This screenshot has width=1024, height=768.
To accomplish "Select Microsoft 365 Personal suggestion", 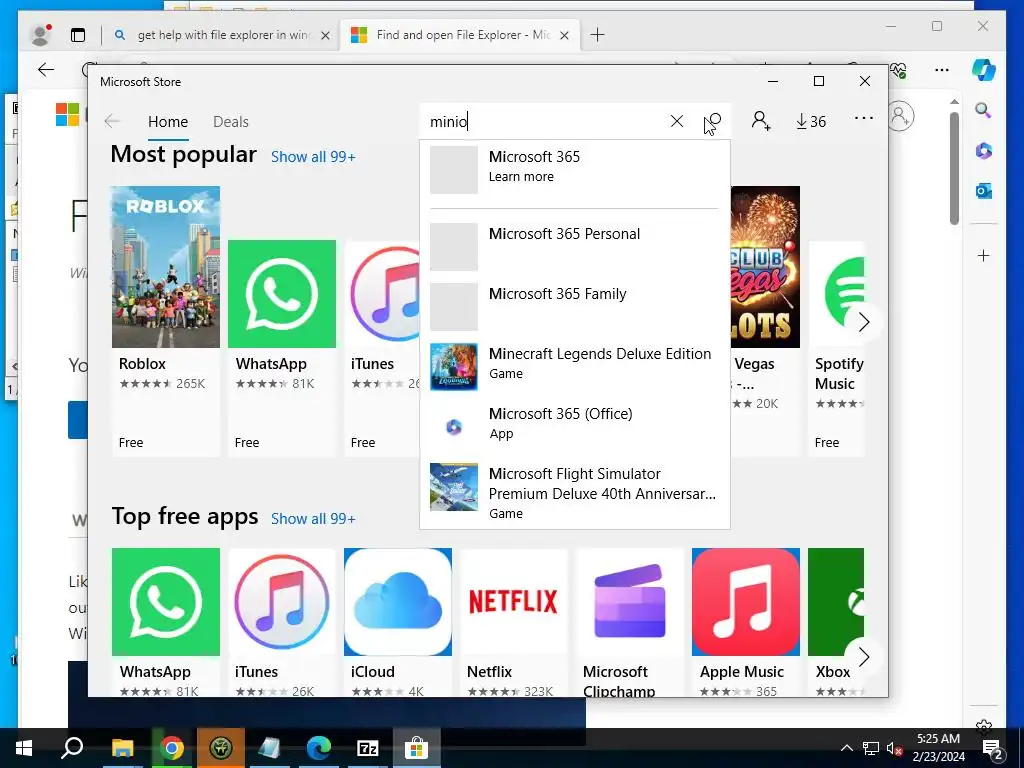I will coord(575,246).
